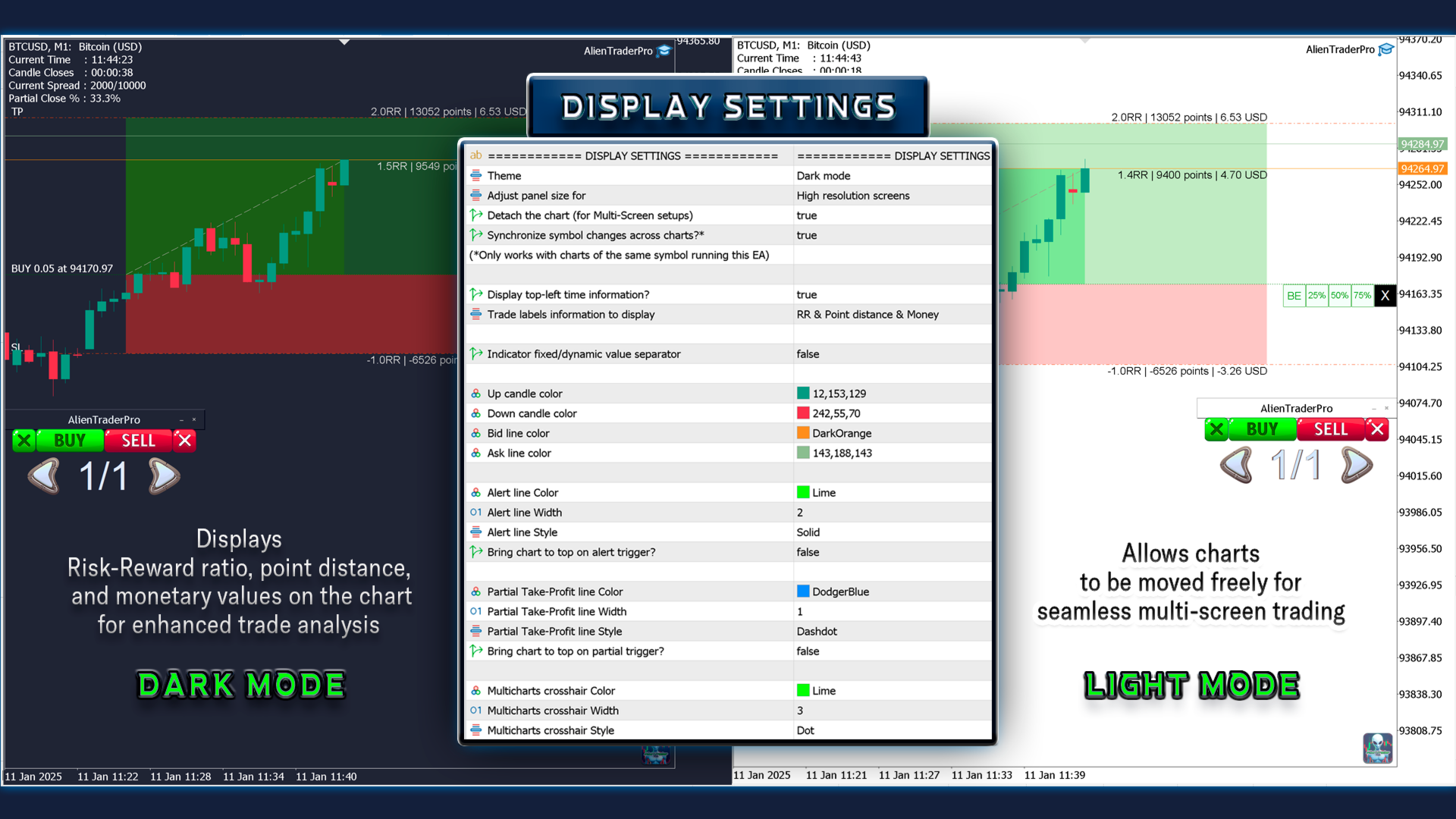
Task: Go to previous trade arrow in light panel
Action: click(x=1236, y=465)
